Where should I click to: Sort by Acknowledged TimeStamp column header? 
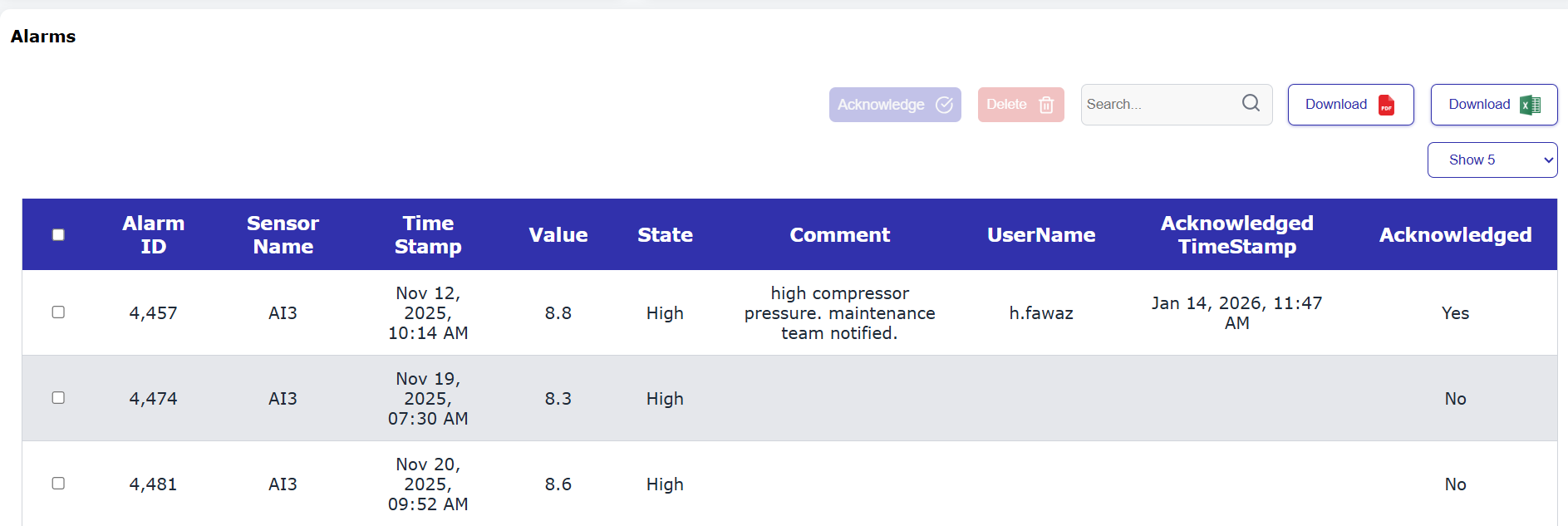click(x=1236, y=234)
